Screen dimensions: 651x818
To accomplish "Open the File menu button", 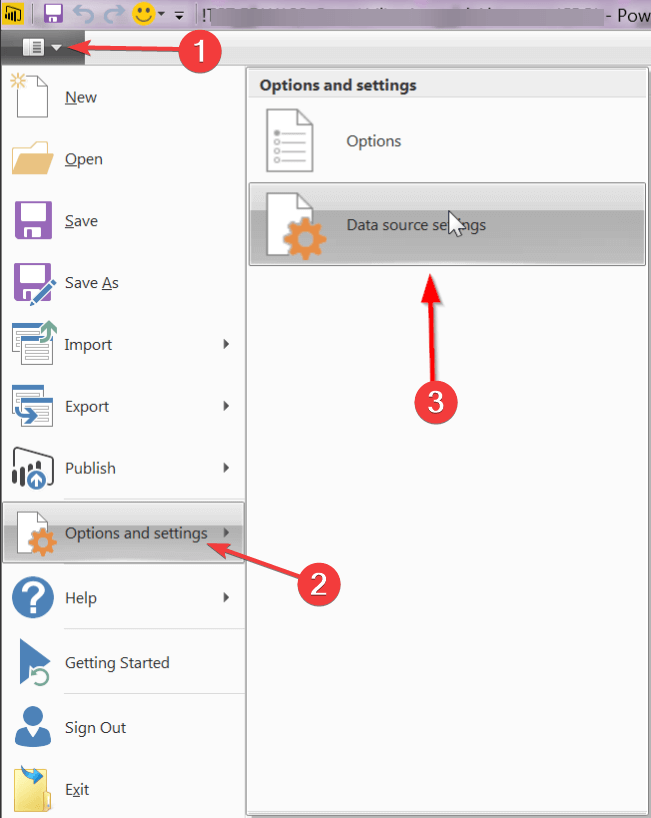I will (42, 48).
